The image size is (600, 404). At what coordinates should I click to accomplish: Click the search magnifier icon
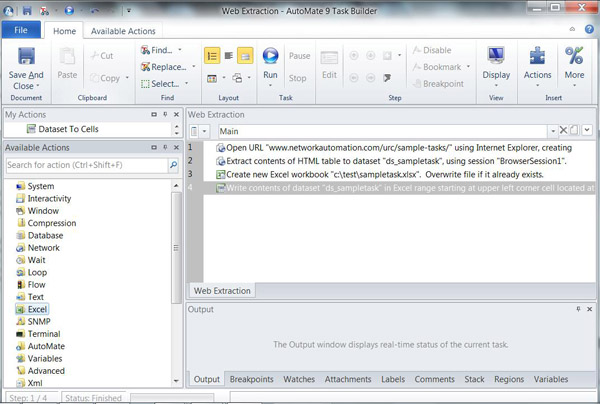pyautogui.click(x=173, y=165)
